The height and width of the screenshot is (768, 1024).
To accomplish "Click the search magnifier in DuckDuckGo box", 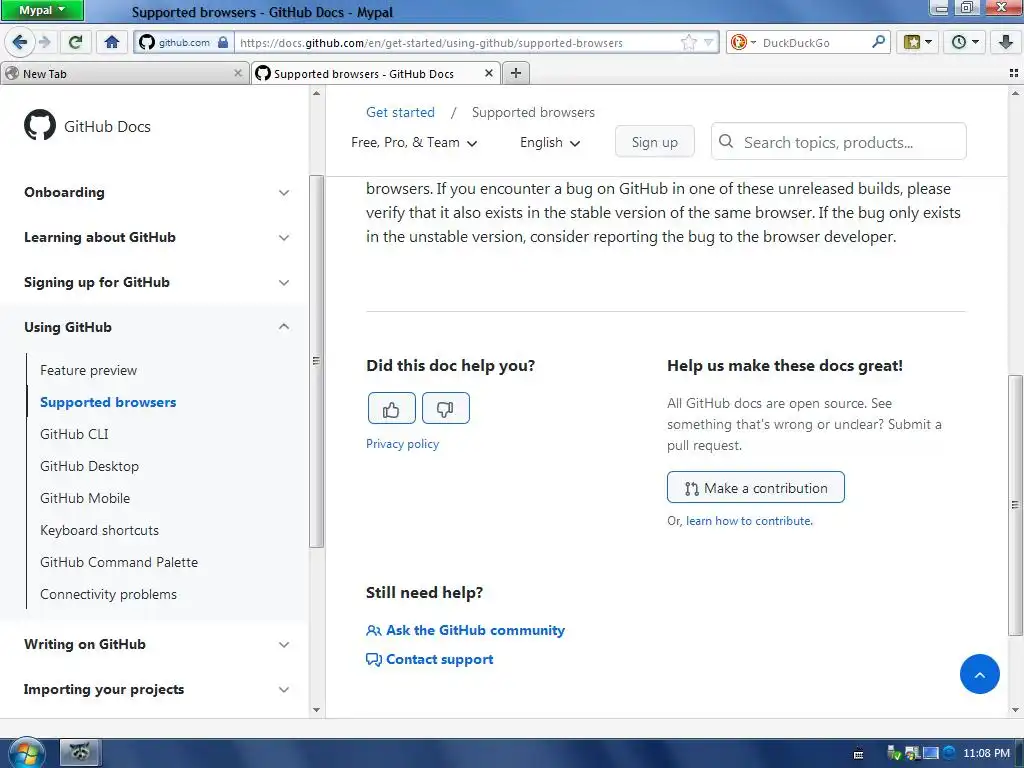I will (x=878, y=42).
